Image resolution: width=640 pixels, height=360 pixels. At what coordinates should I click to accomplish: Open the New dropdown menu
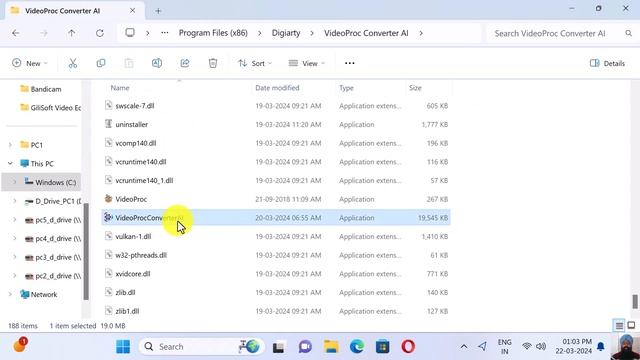tap(30, 63)
